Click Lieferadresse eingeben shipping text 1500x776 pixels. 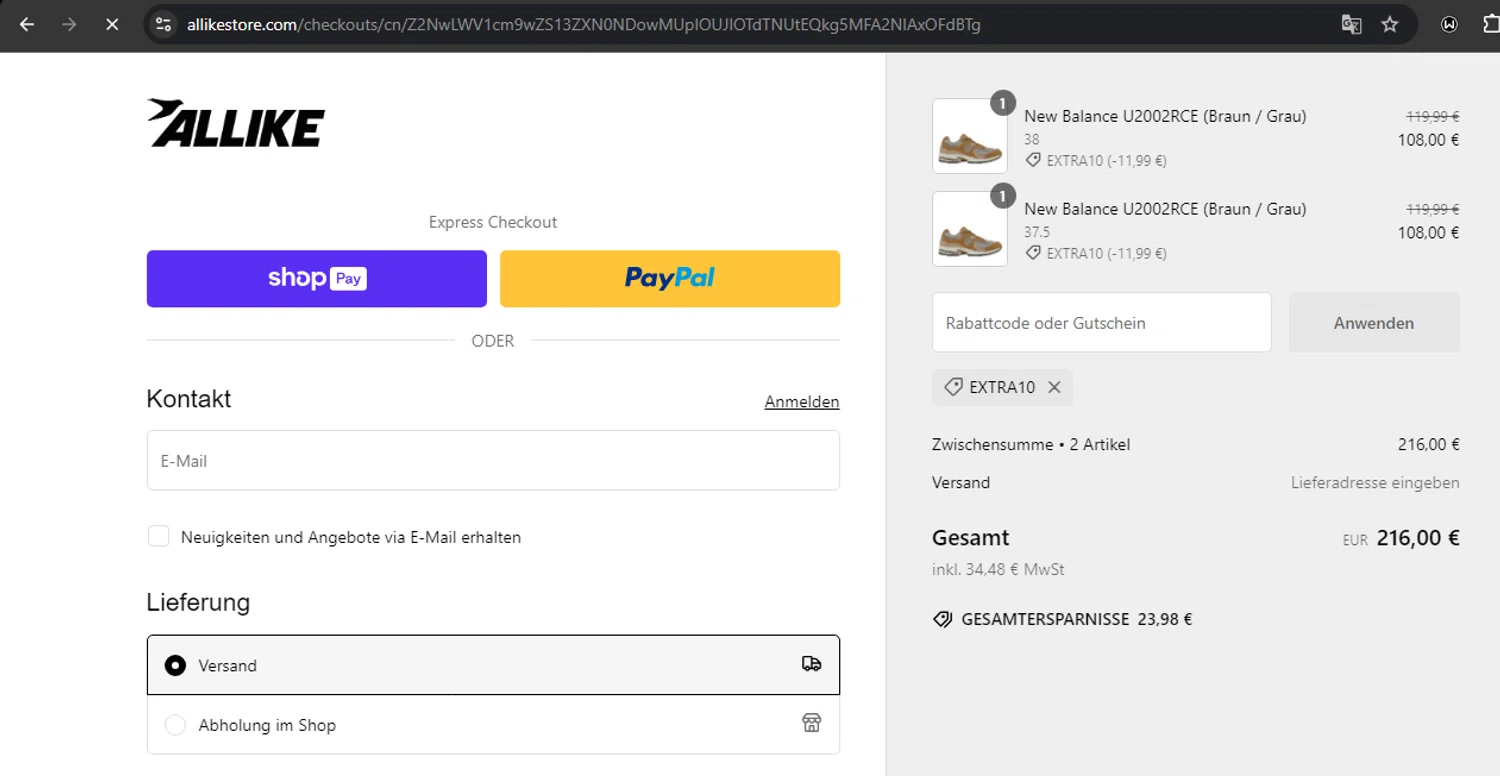[1375, 483]
